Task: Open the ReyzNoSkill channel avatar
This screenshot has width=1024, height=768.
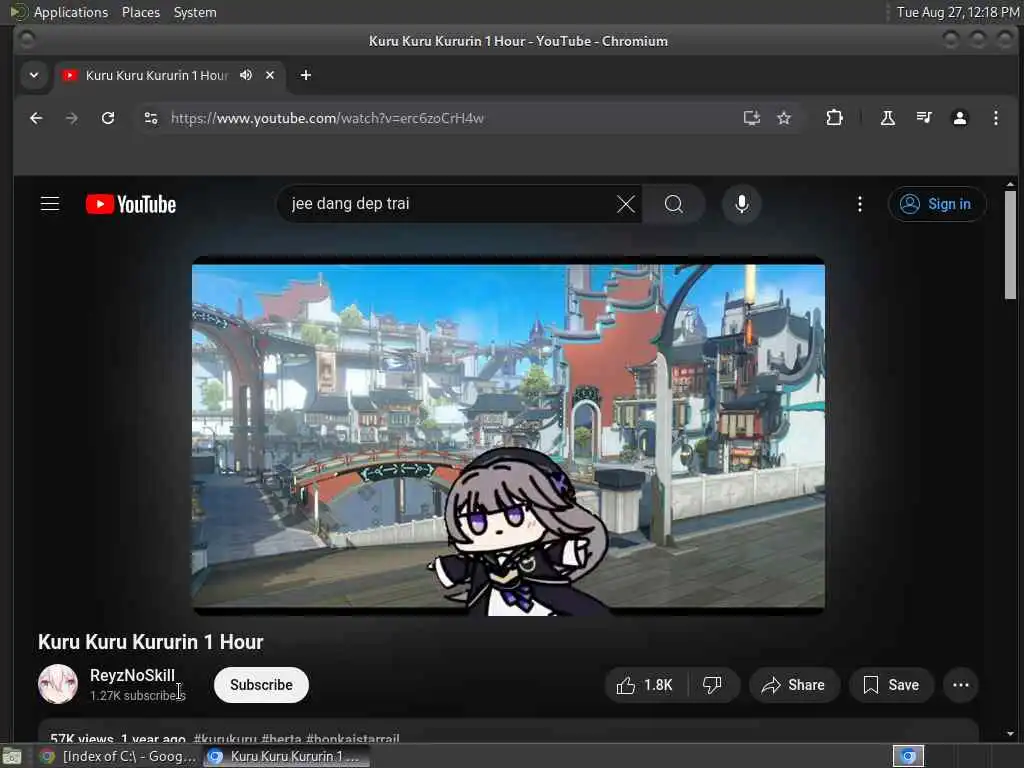Action: [57, 684]
